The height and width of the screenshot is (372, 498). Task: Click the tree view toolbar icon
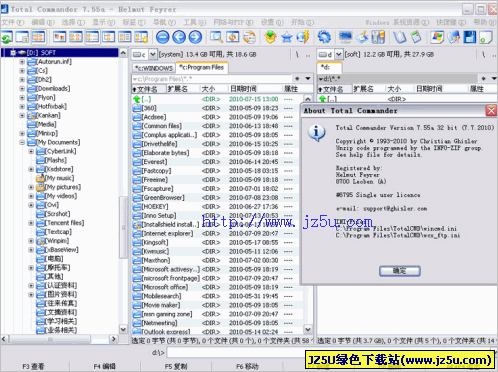(x=108, y=37)
